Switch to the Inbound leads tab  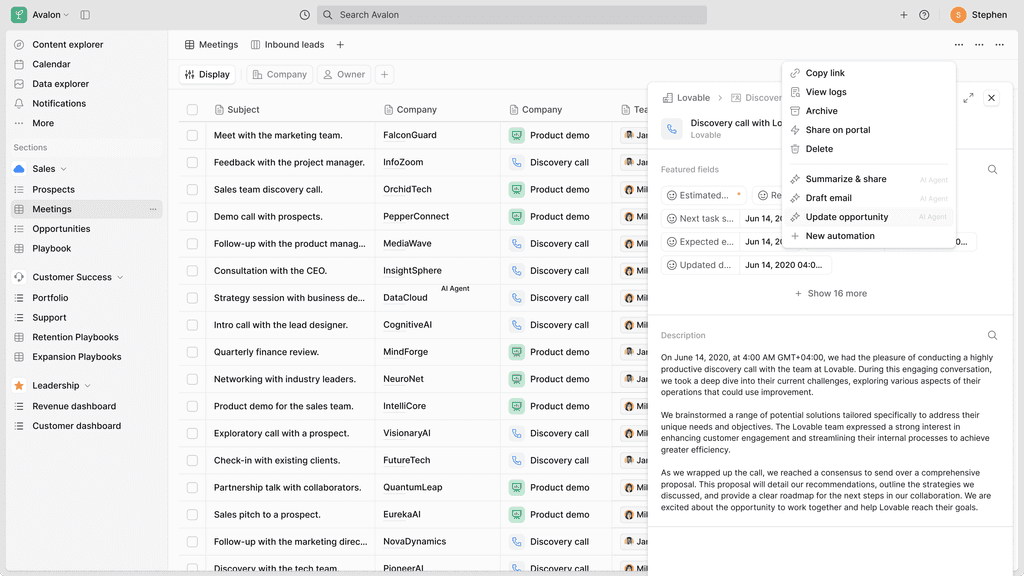(x=295, y=44)
